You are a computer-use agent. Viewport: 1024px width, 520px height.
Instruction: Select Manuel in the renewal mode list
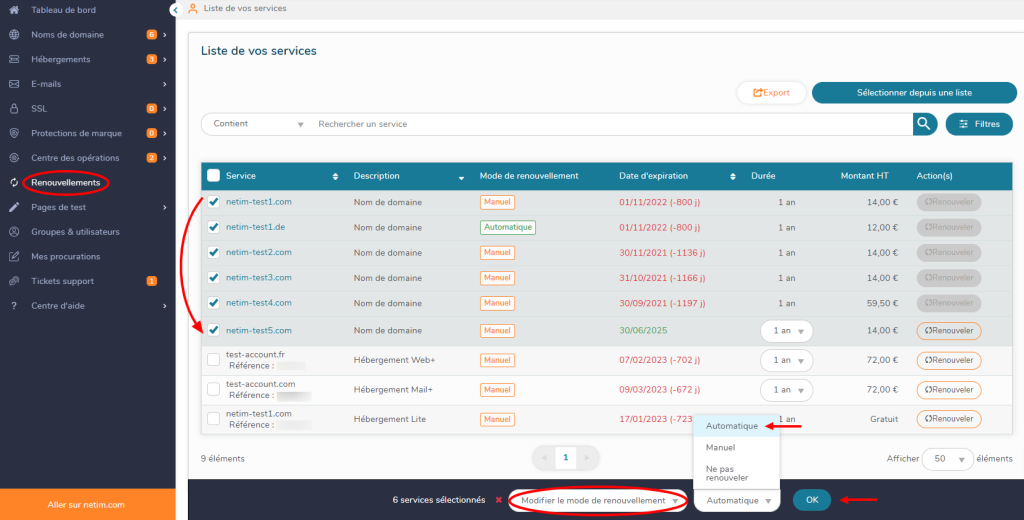point(720,447)
